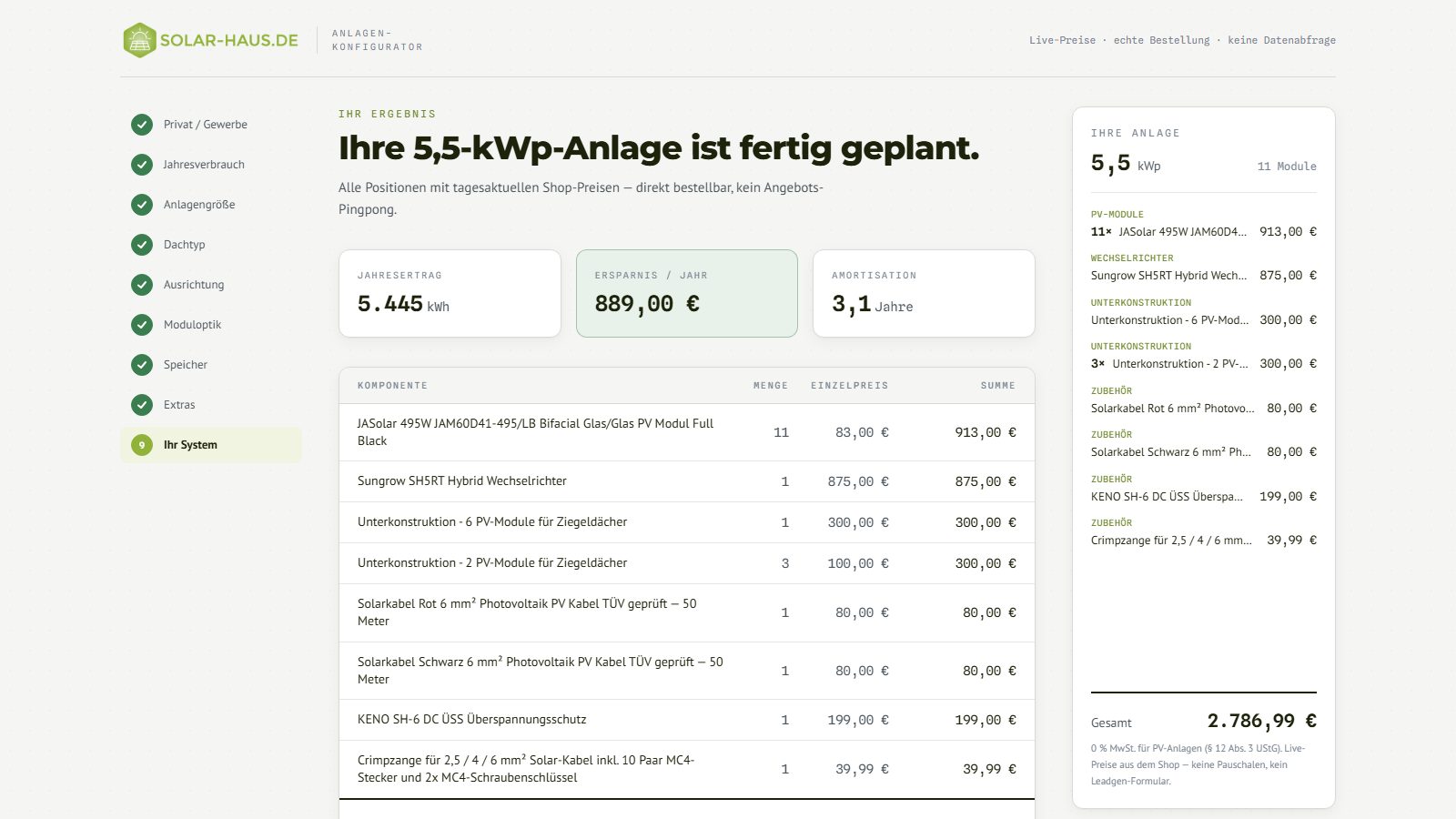
Task: Return to the Ausrichtung step
Action: 211,285
